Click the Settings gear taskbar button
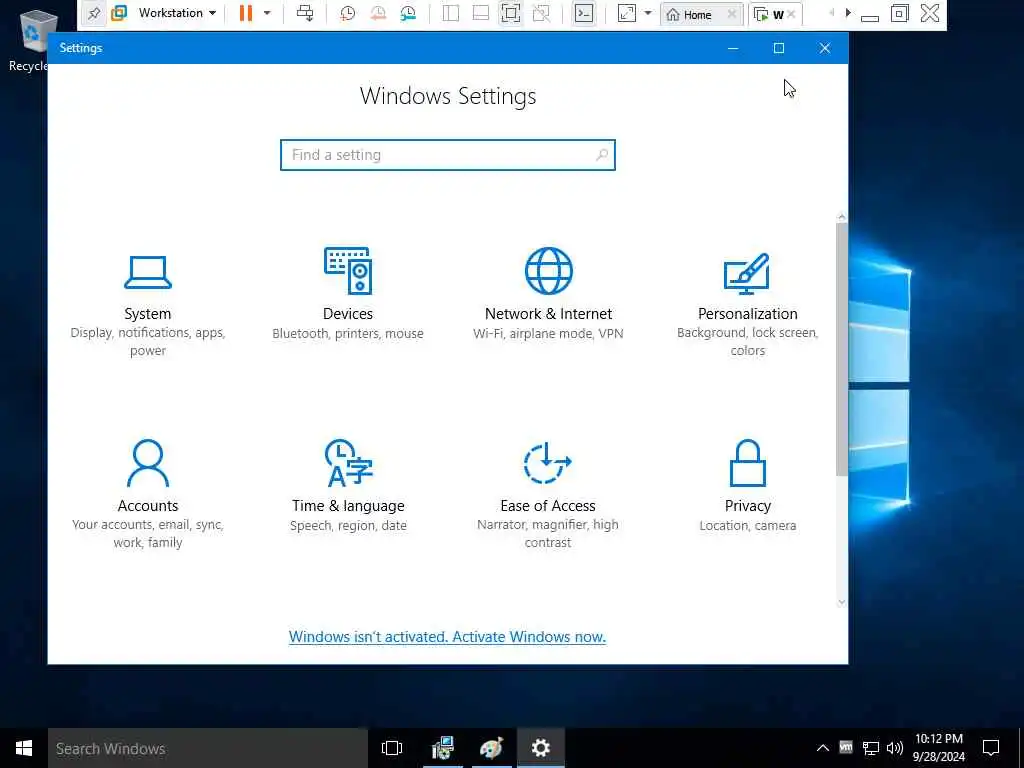 coord(541,748)
